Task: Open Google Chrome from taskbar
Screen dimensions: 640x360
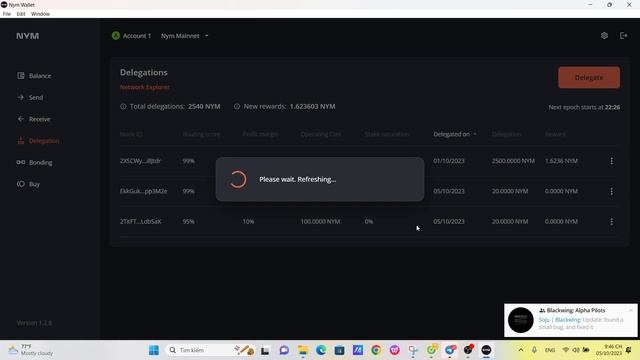Action: tap(376, 350)
